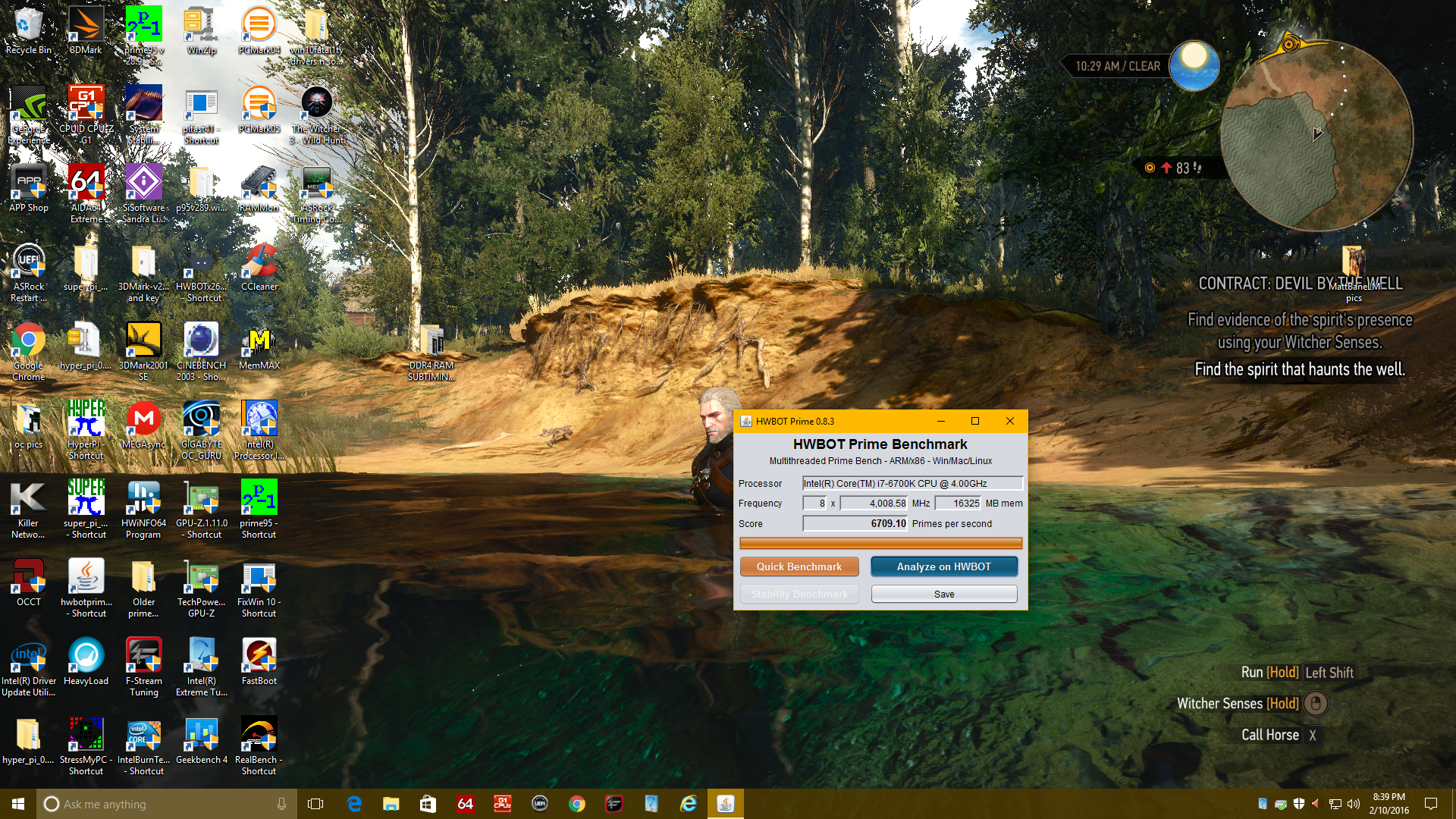Open HeavyLoad desktop icon
Viewport: 1456px width, 819px height.
(x=86, y=661)
